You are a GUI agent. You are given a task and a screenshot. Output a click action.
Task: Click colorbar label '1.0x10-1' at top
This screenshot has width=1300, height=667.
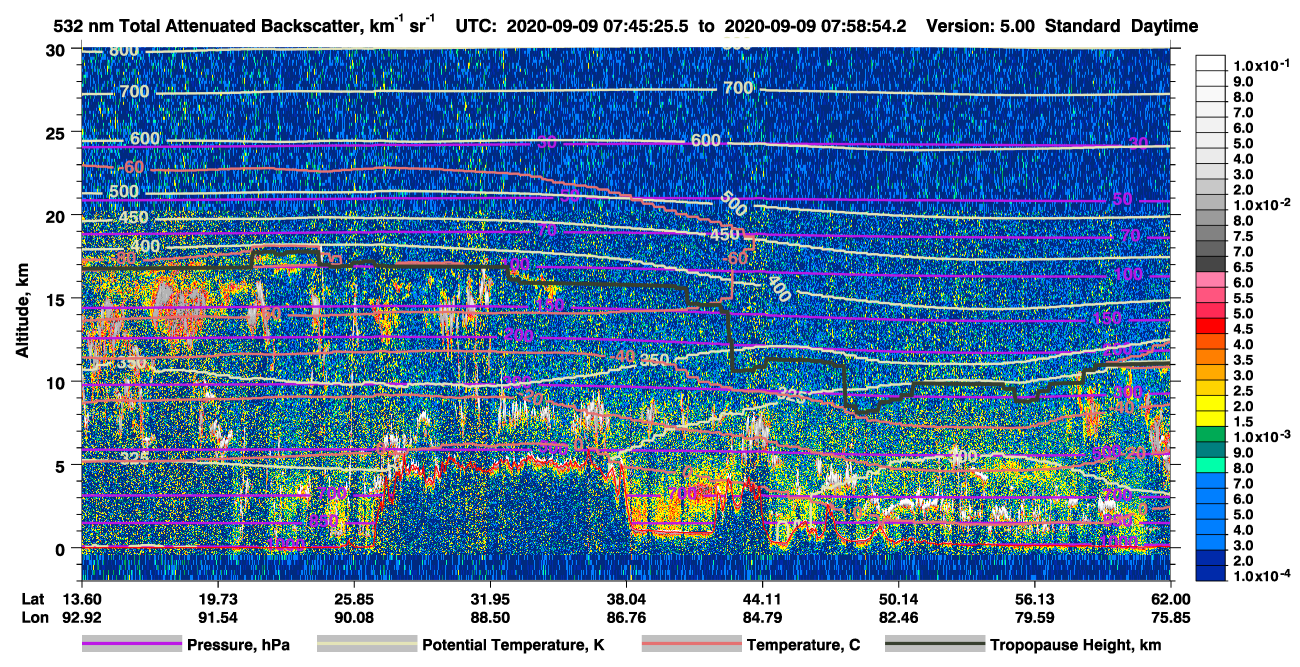click(1264, 65)
